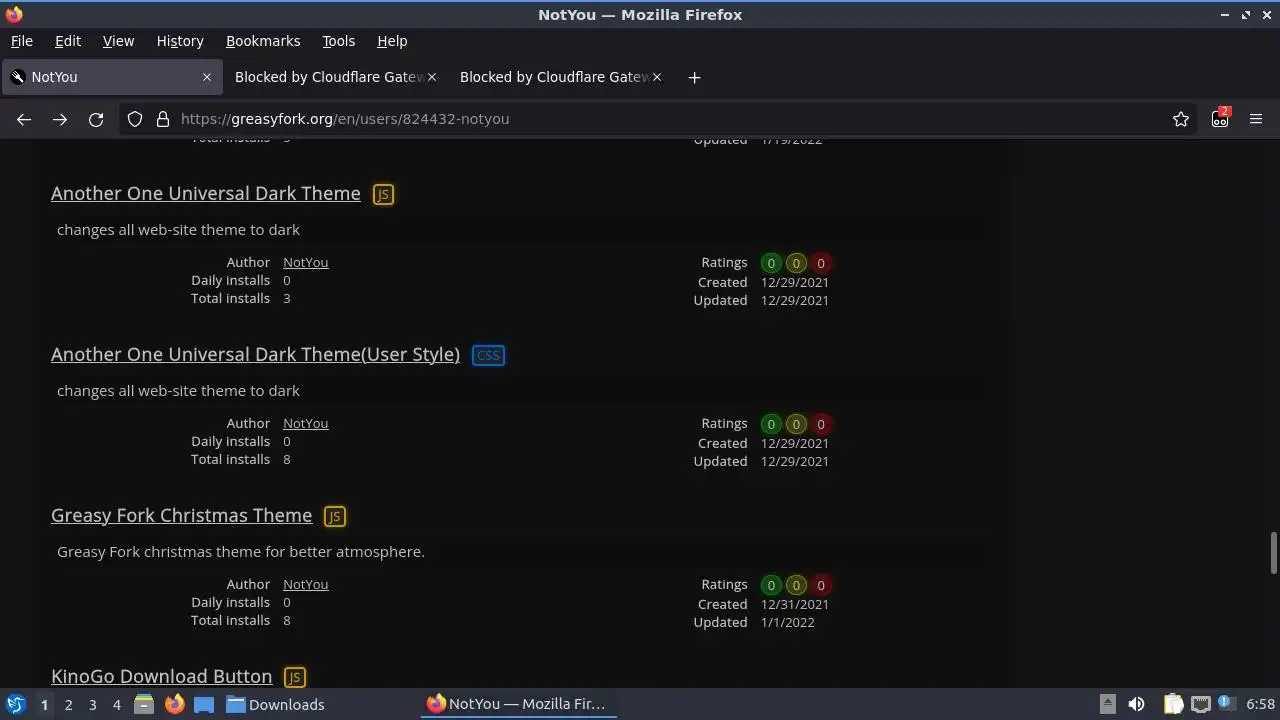Click the browser Forward arrow
The height and width of the screenshot is (720, 1280).
[x=60, y=119]
